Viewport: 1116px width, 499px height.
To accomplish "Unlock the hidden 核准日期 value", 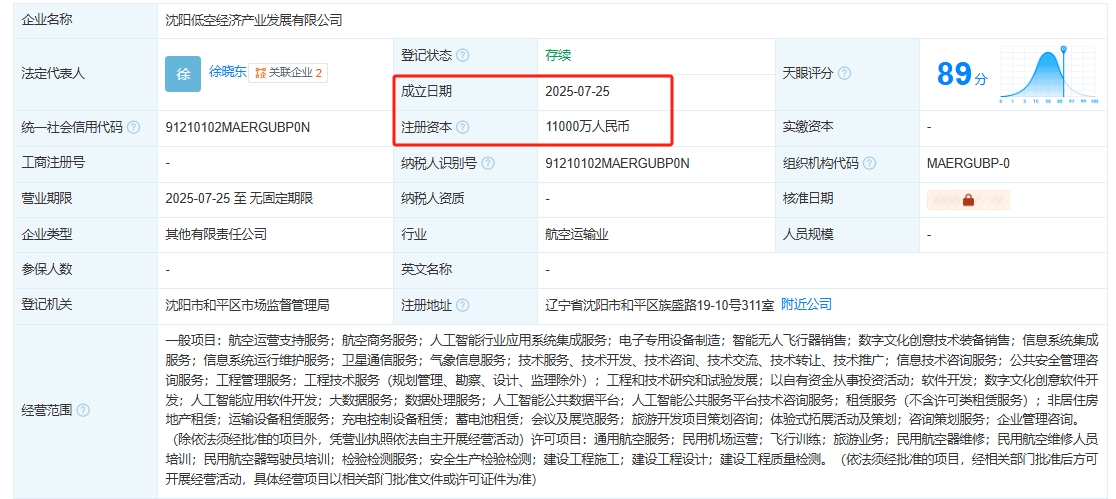I will 968,200.
